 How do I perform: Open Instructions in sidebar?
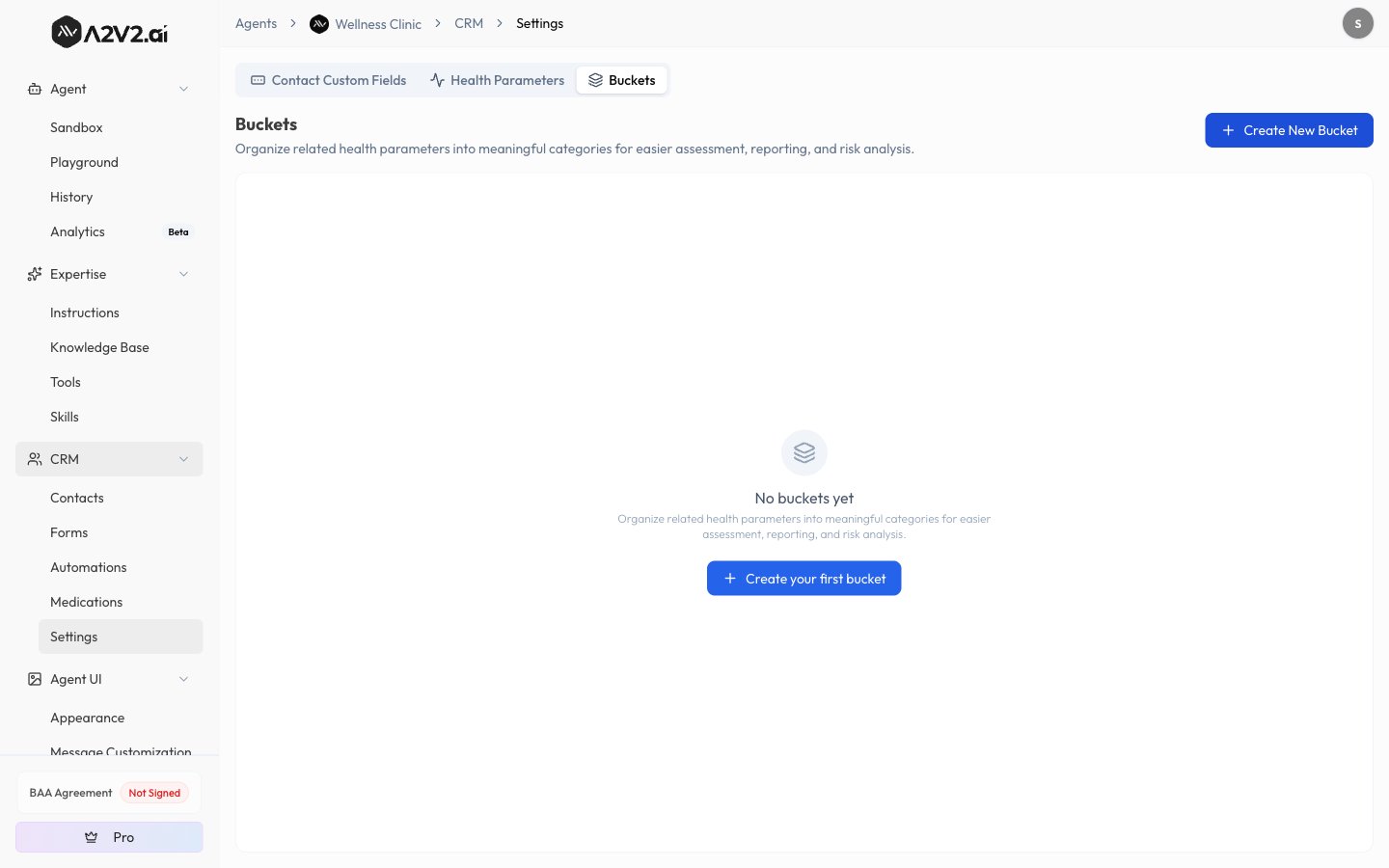click(x=121, y=312)
